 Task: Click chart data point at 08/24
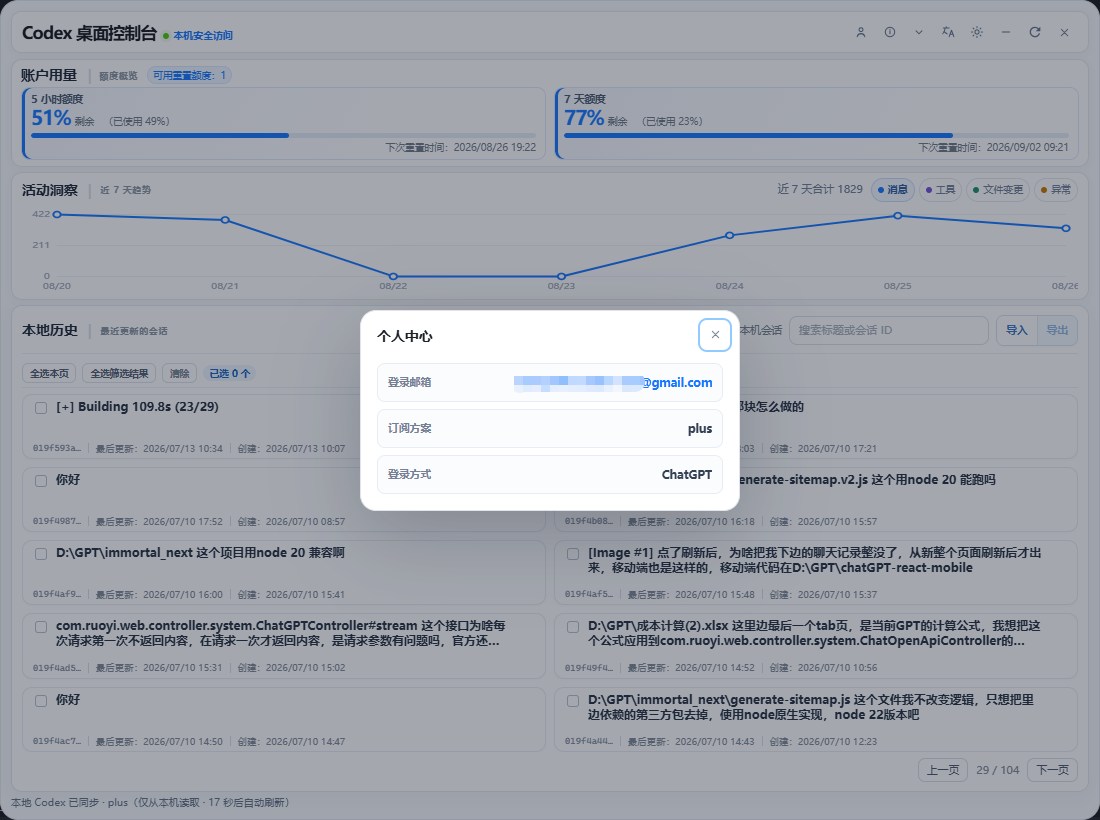[x=730, y=235]
